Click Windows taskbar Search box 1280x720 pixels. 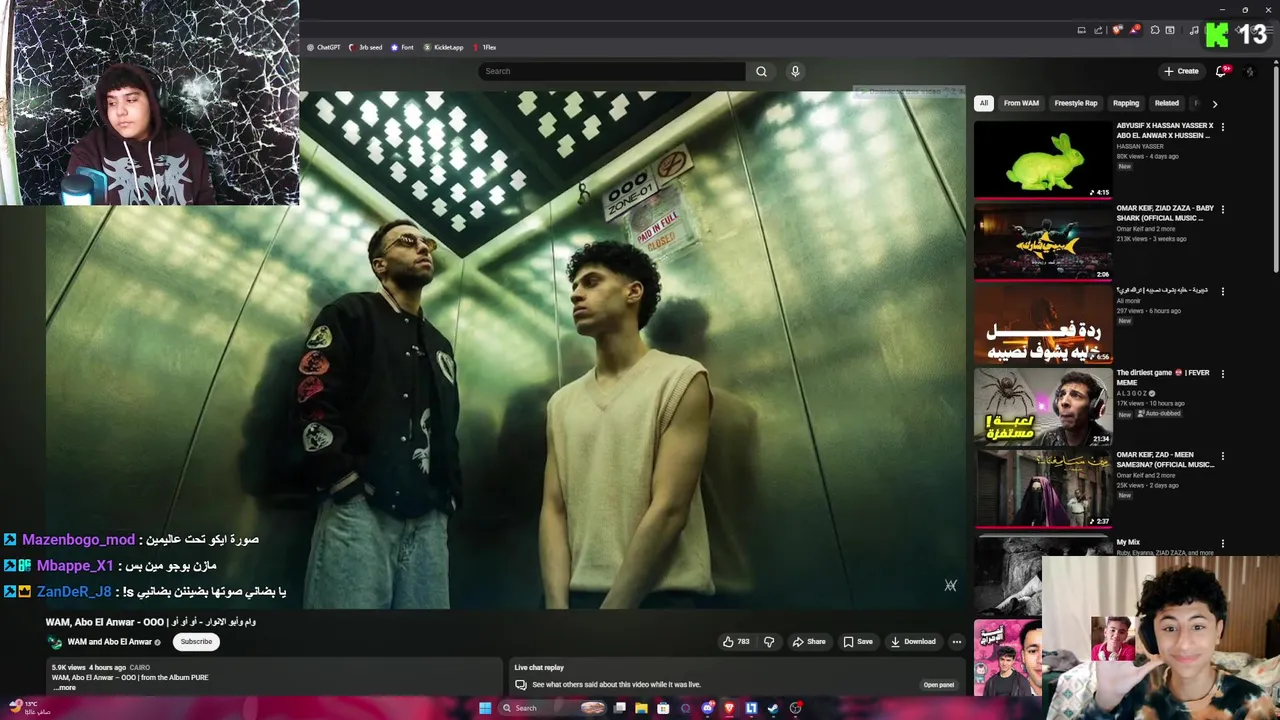coord(555,708)
